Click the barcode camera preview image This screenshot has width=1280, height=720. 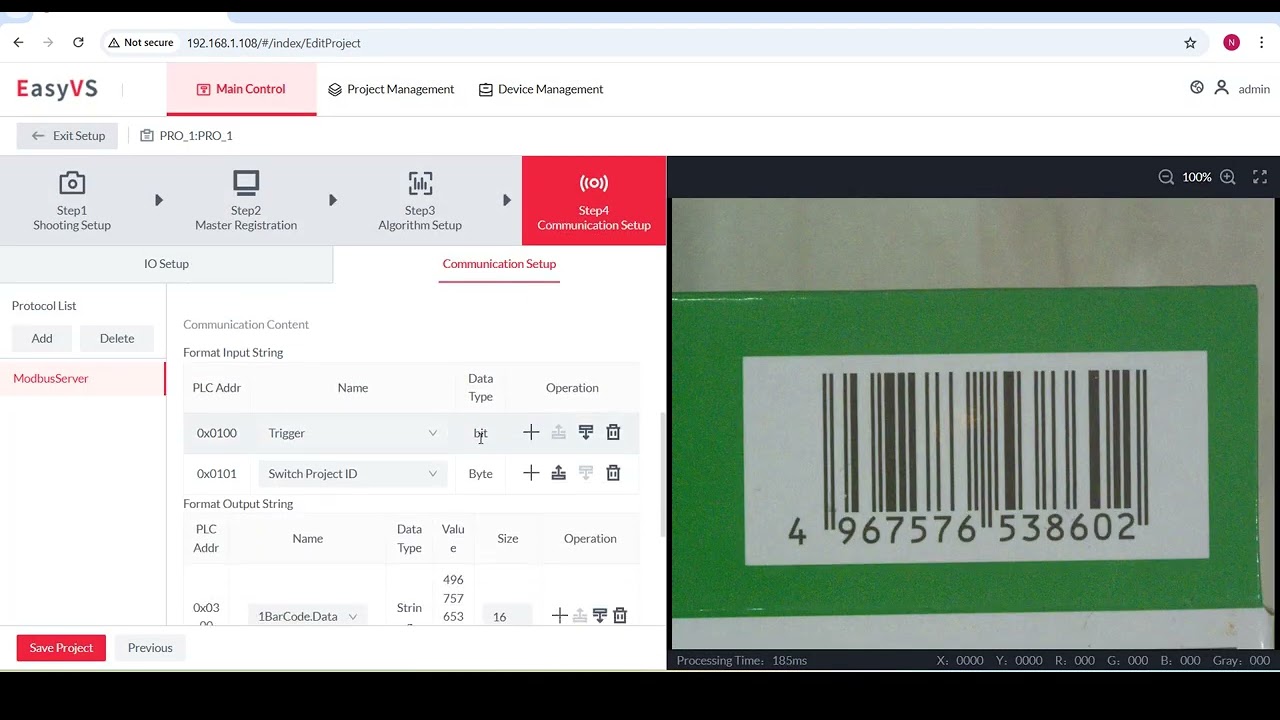973,423
